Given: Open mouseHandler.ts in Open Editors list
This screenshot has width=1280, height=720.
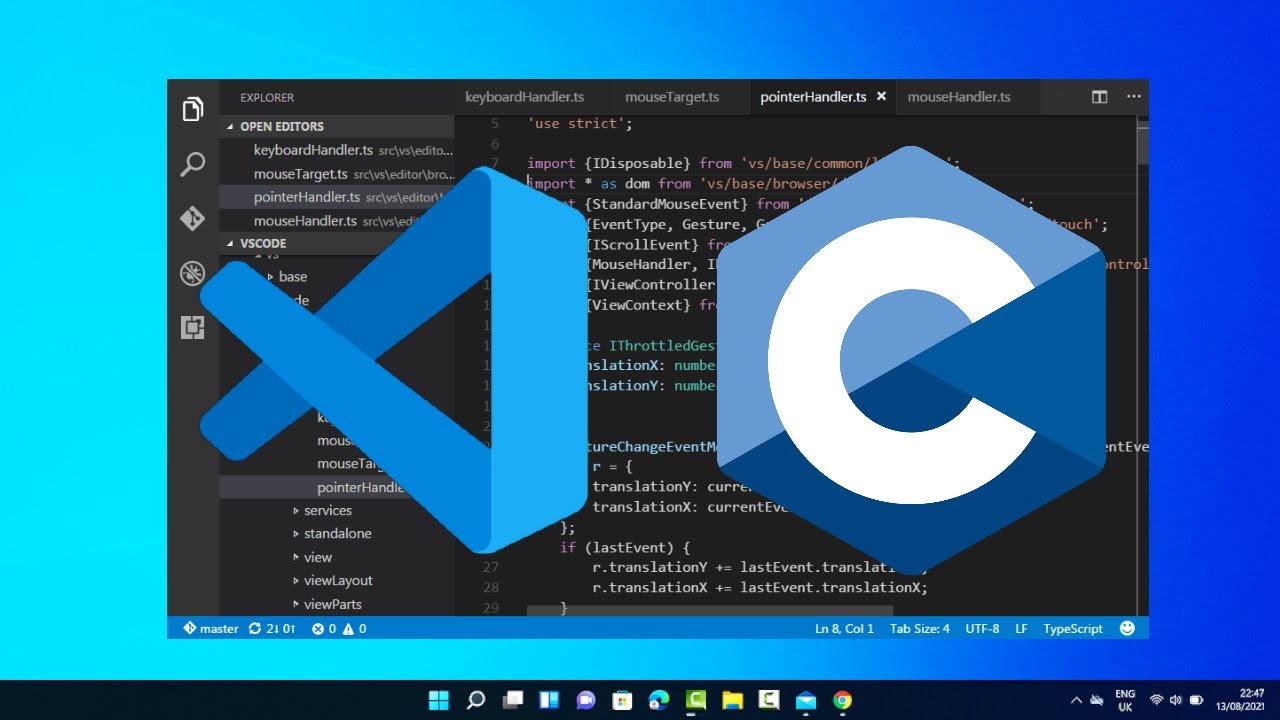Looking at the screenshot, I should point(337,220).
